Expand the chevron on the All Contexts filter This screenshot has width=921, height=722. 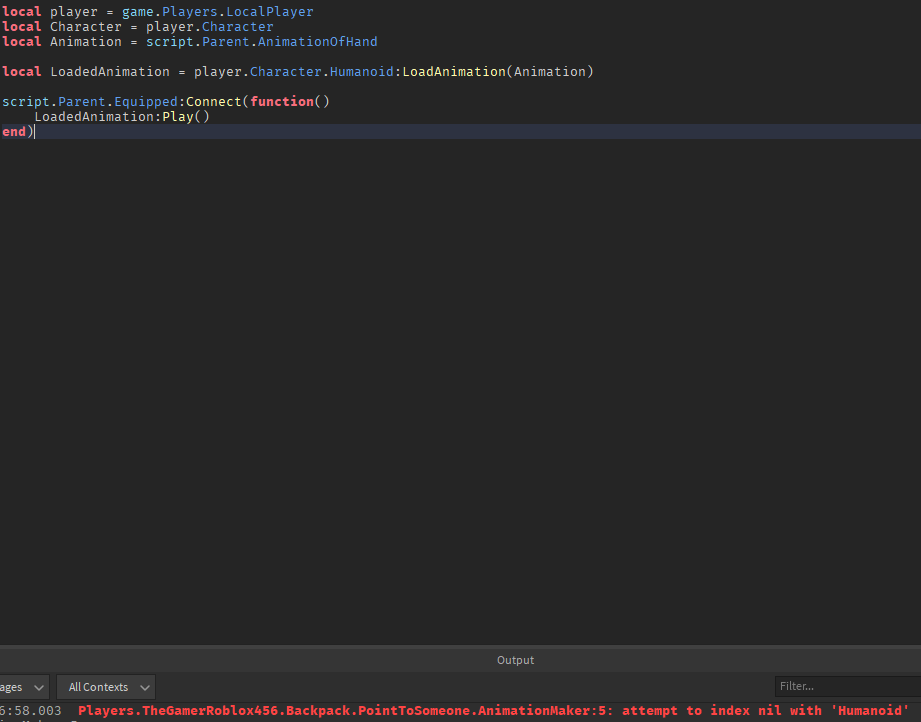[x=144, y=687]
